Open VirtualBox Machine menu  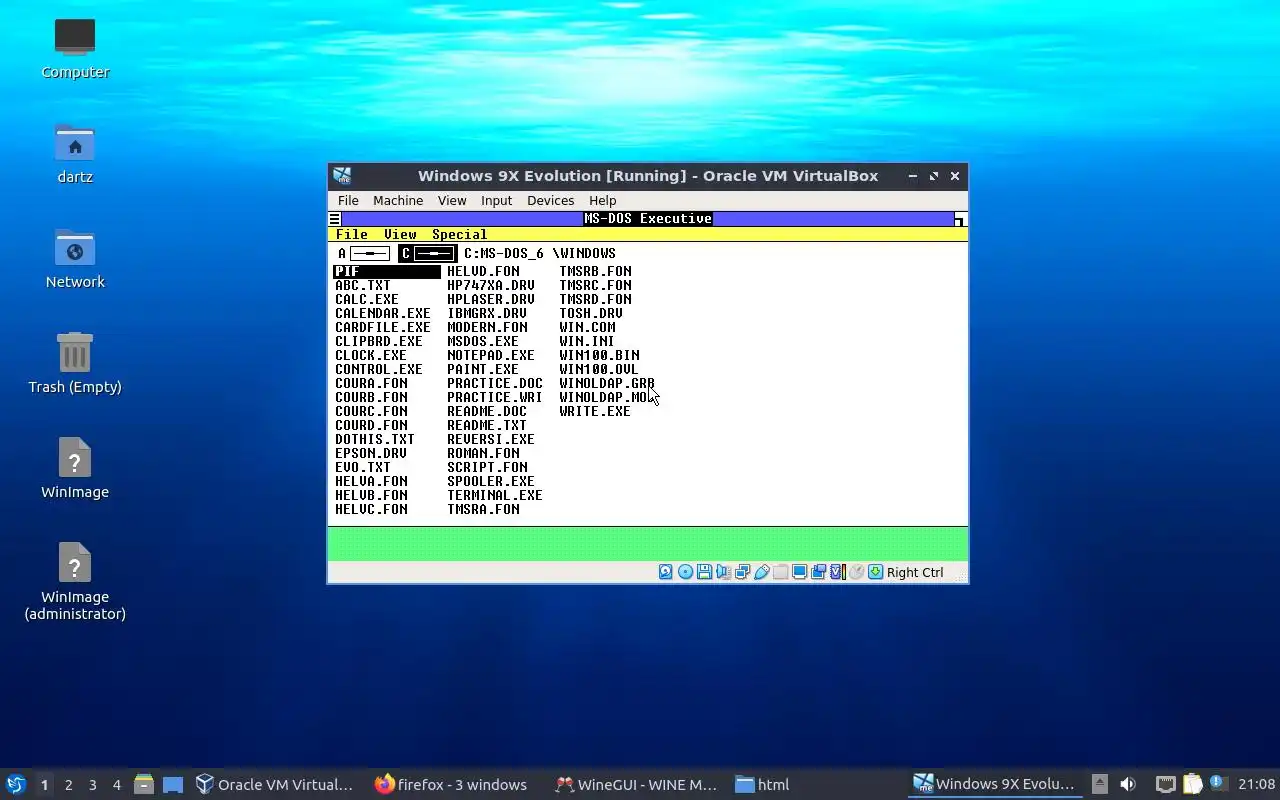click(x=398, y=200)
